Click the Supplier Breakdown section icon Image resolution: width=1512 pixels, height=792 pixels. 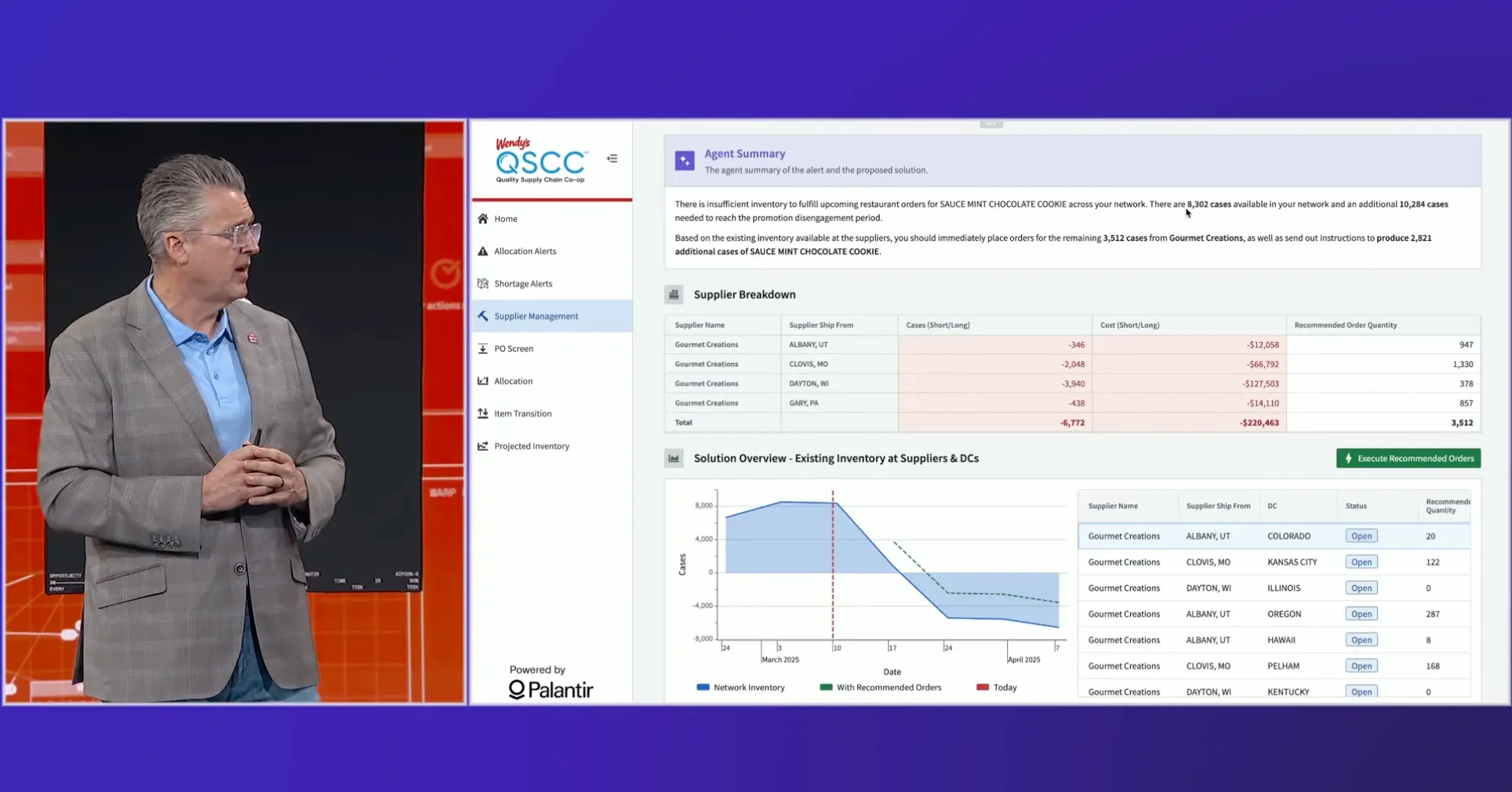[674, 295]
